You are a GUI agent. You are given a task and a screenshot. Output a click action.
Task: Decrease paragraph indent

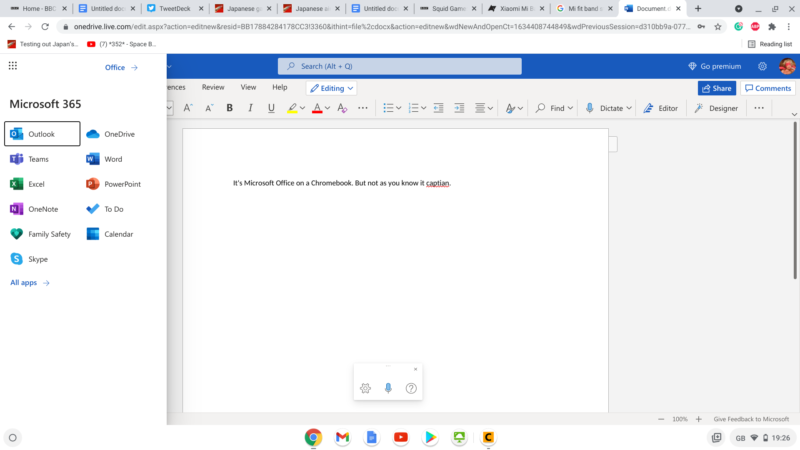click(438, 108)
